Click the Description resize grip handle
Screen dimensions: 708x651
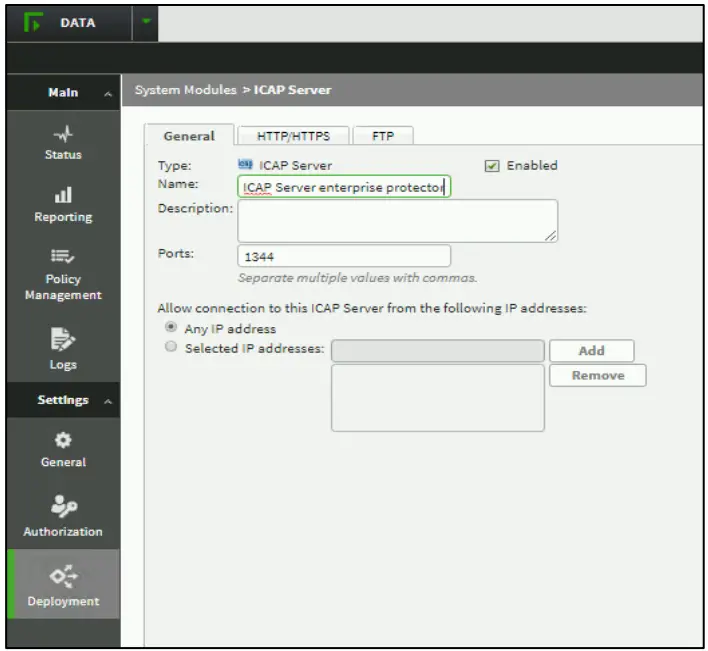[x=551, y=236]
